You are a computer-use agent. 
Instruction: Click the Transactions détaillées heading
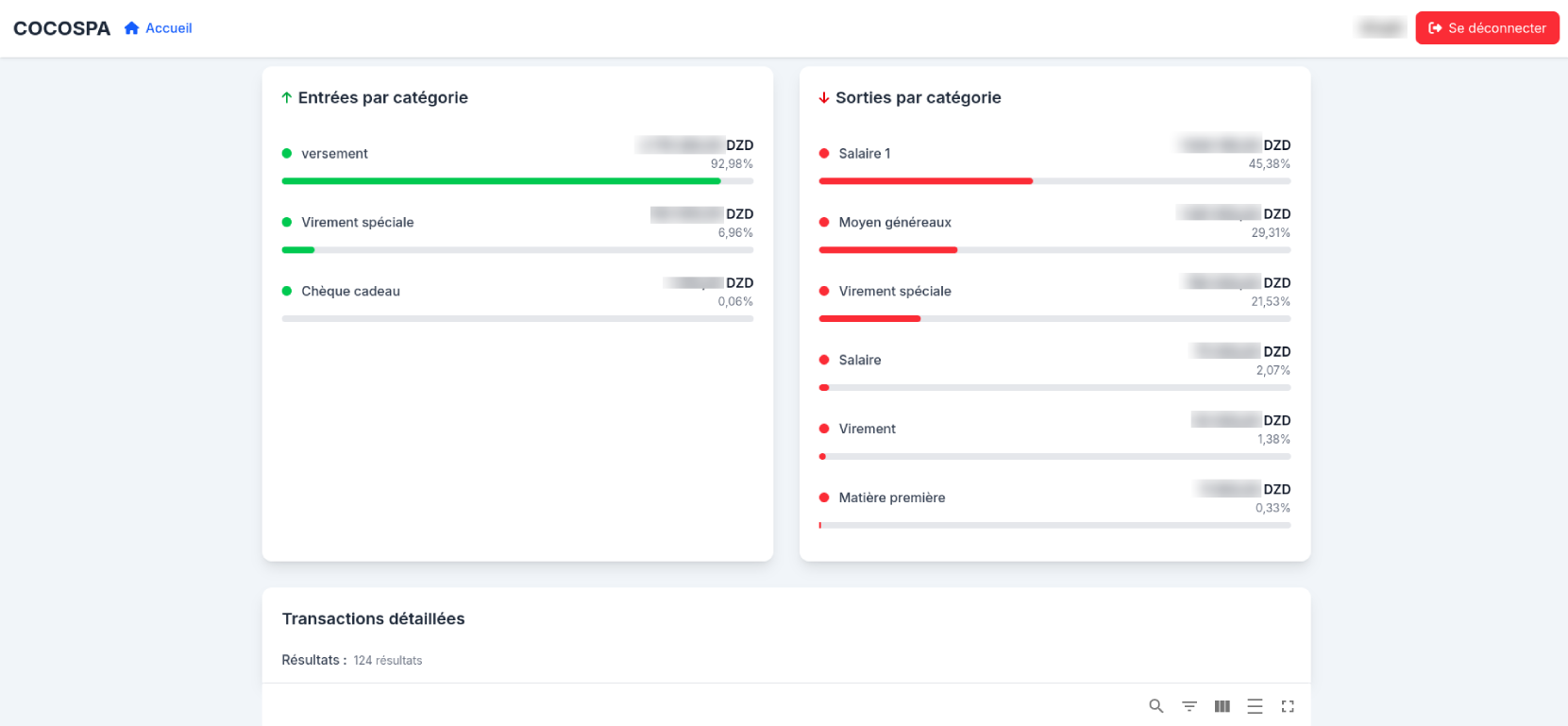[373, 618]
